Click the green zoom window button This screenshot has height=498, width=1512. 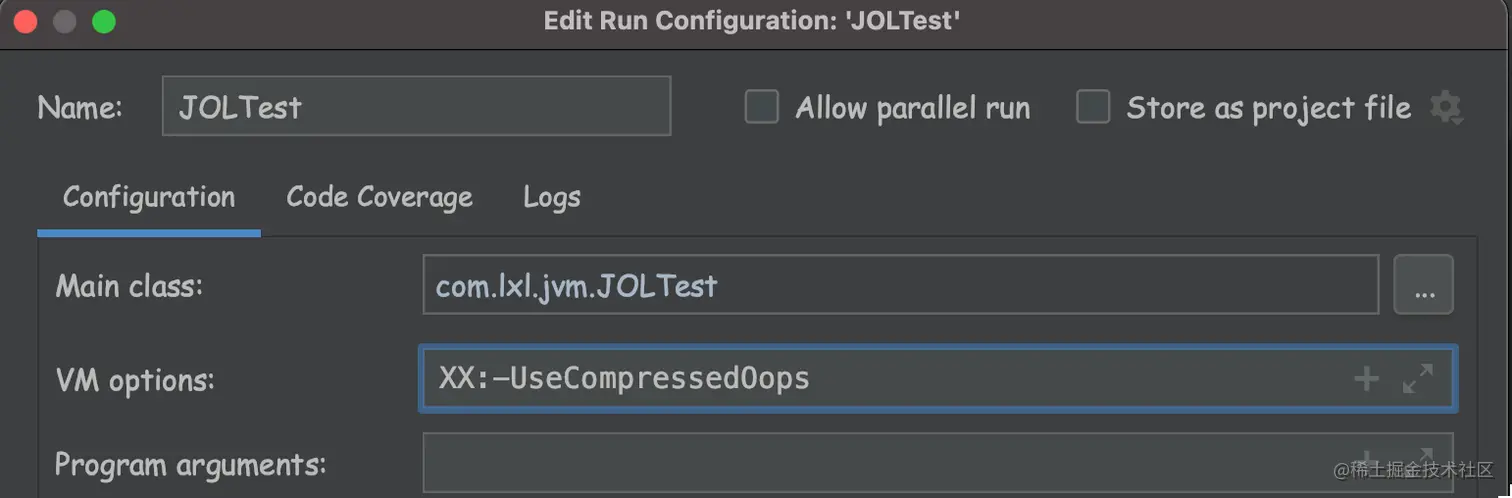point(103,22)
